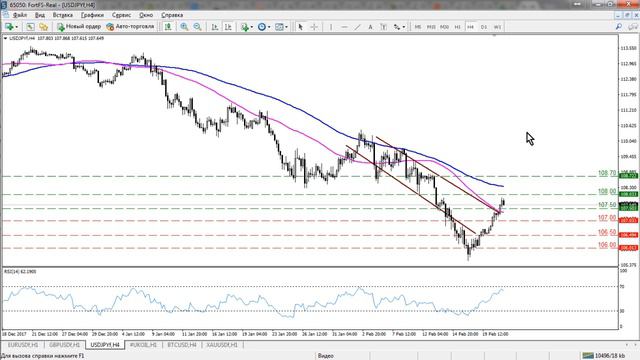This screenshot has width=640, height=360.
Task: Toggle the Market Watch folder-star icon
Action: [x=43, y=27]
